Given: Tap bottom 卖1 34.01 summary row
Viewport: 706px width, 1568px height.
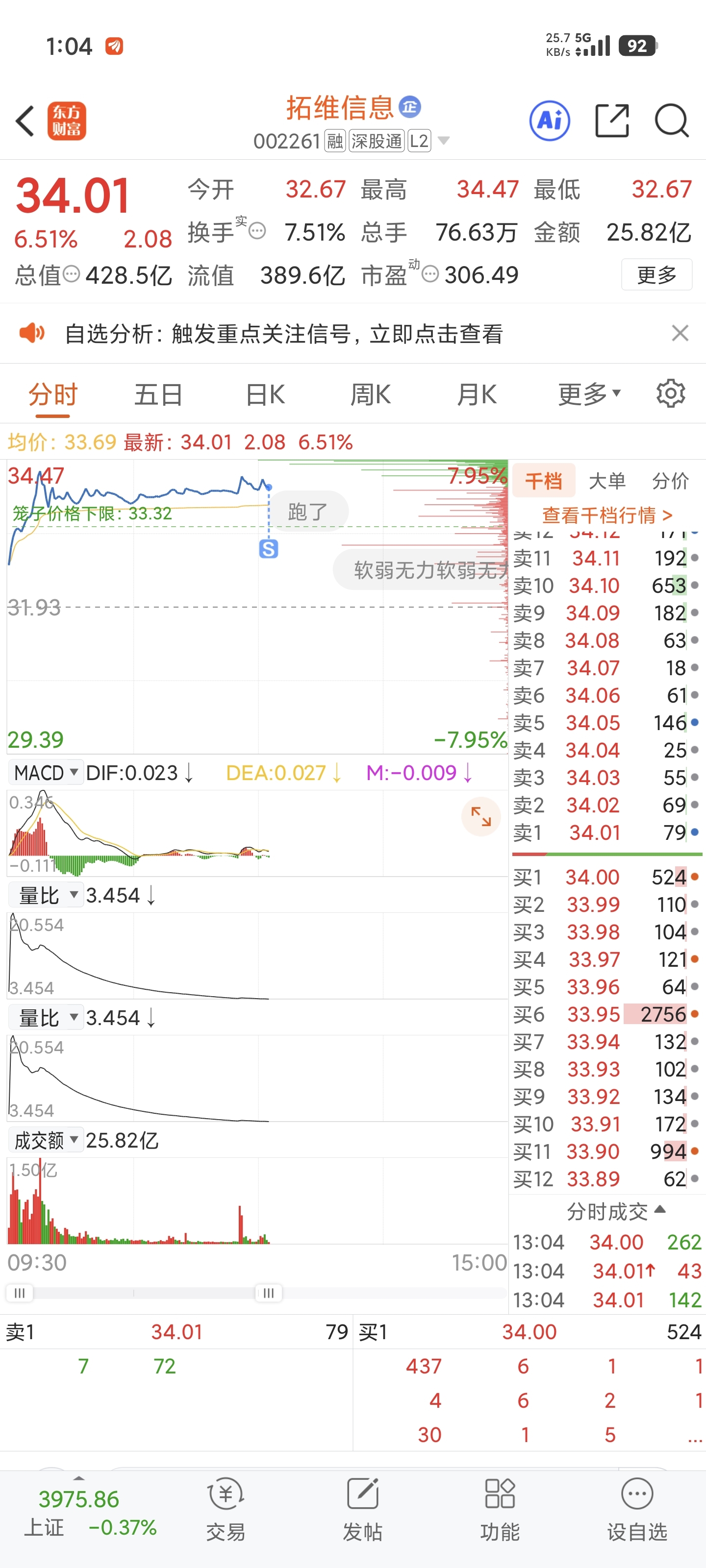Looking at the screenshot, I should (176, 1332).
